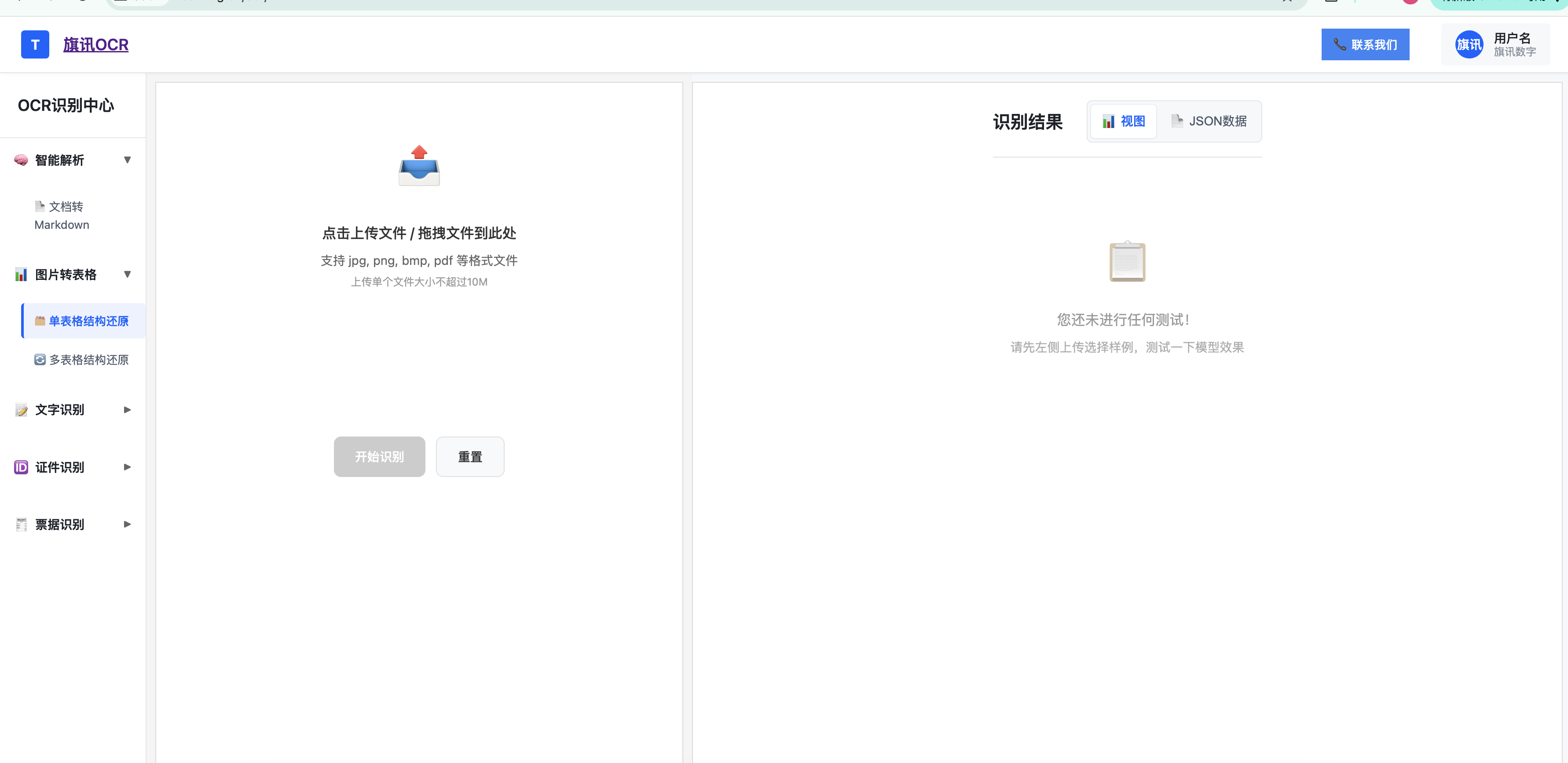Viewport: 1568px width, 763px height.
Task: Expand the 票据识别 section arrow
Action: point(127,525)
